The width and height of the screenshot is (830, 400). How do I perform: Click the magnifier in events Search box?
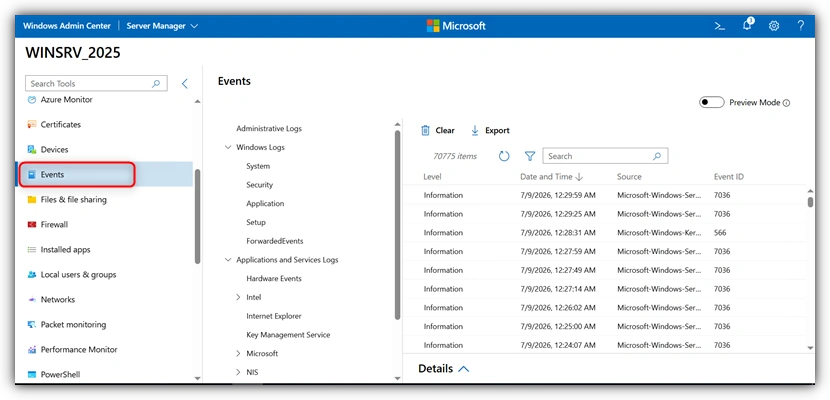pyautogui.click(x=657, y=156)
